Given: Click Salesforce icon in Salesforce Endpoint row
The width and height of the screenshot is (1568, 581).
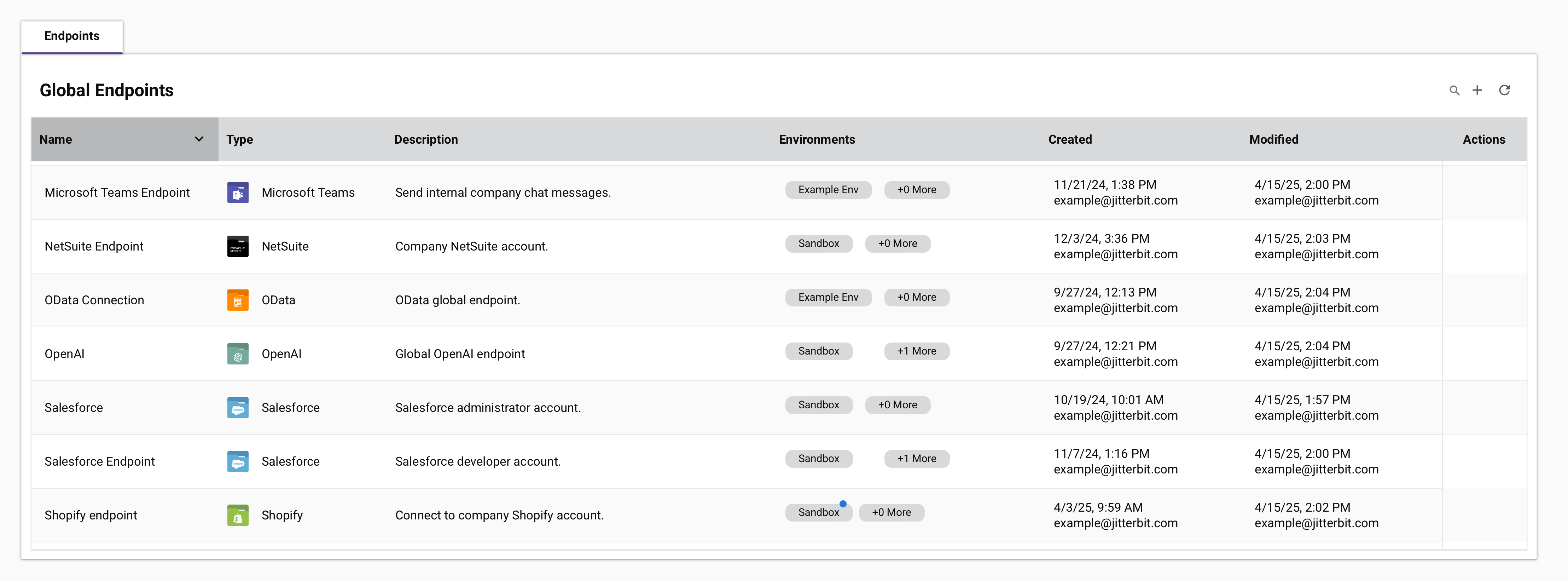Looking at the screenshot, I should click(237, 462).
